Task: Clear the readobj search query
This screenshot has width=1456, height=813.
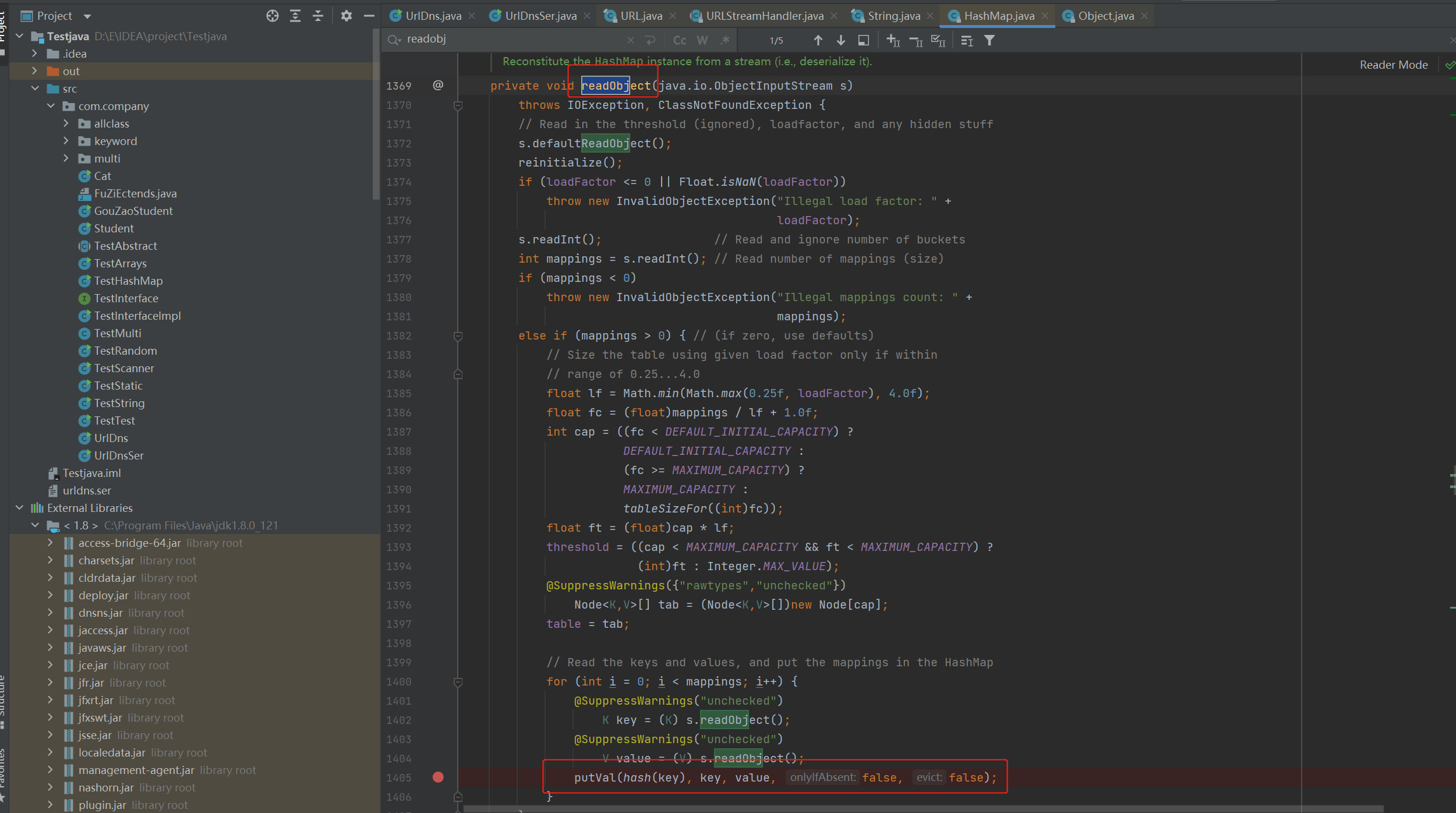Action: point(631,40)
